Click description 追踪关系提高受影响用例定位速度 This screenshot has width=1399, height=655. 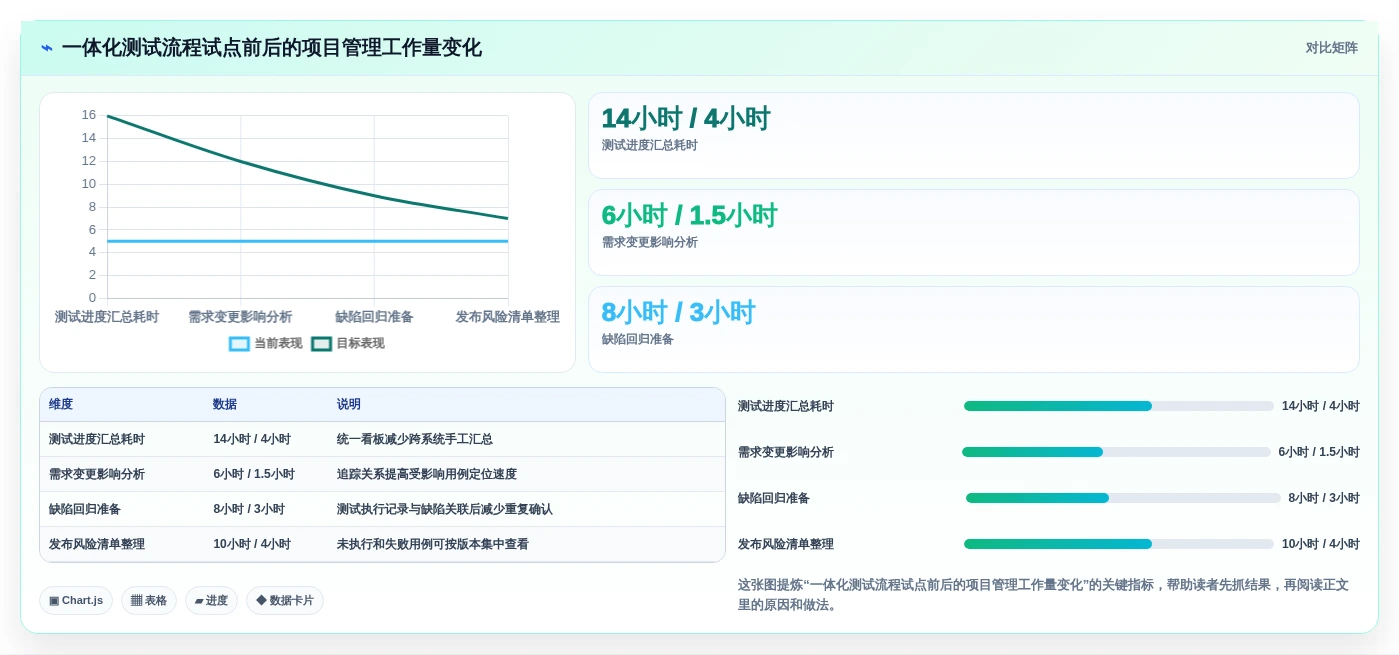(427, 474)
